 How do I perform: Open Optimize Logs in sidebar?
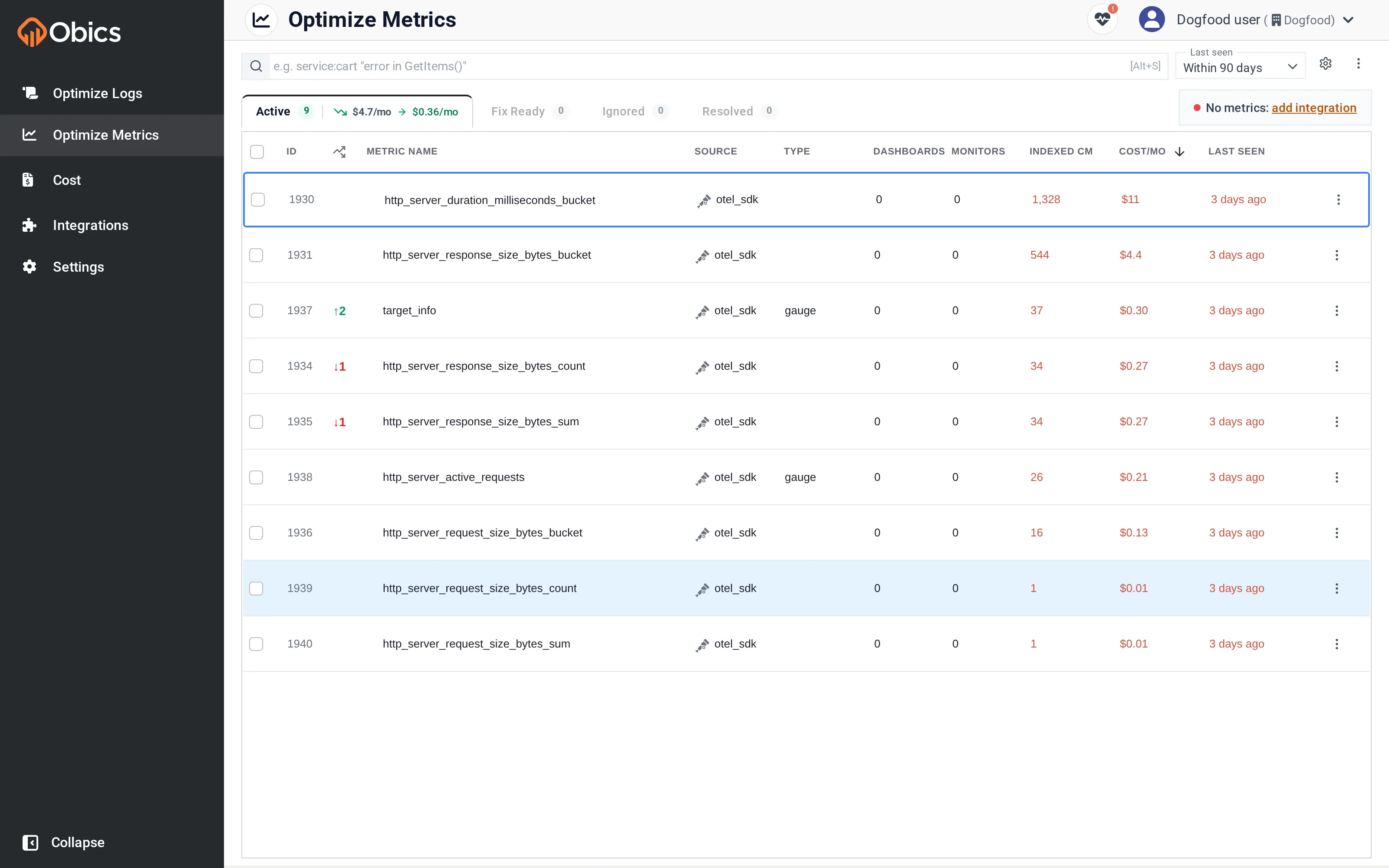tap(112, 93)
